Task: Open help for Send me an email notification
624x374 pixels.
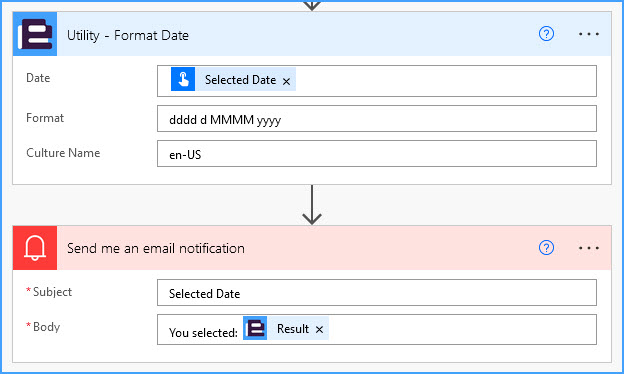Action: tap(546, 247)
